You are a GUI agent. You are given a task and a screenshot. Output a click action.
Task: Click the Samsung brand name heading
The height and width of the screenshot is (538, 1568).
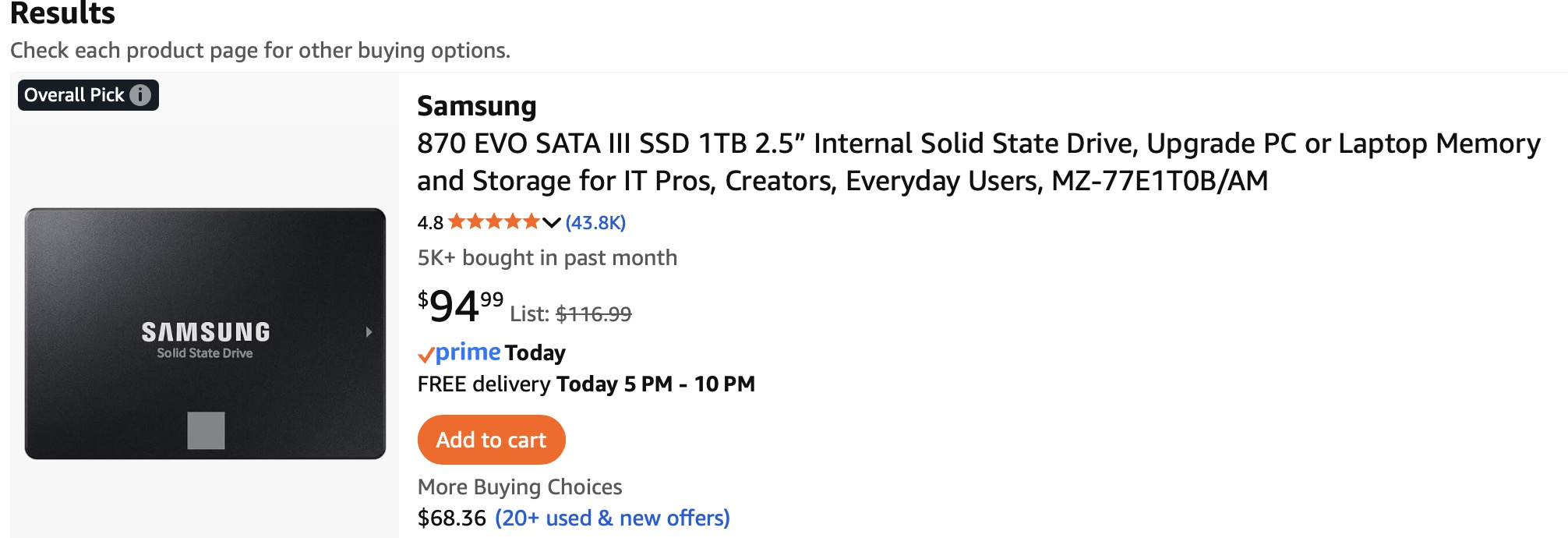[476, 106]
